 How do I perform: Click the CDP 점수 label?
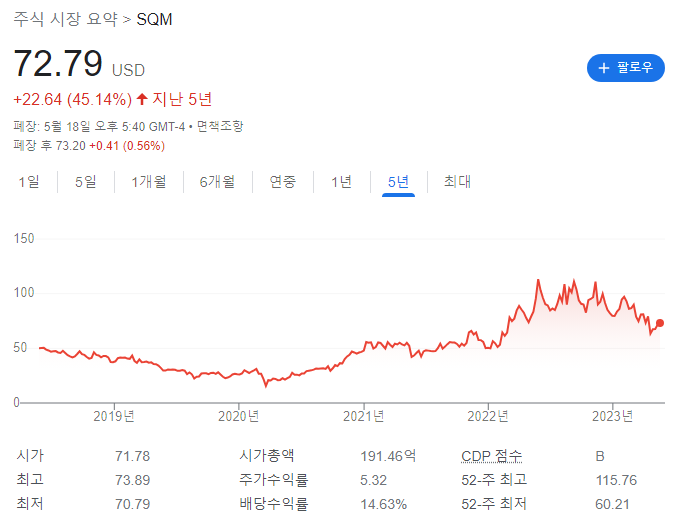491,456
